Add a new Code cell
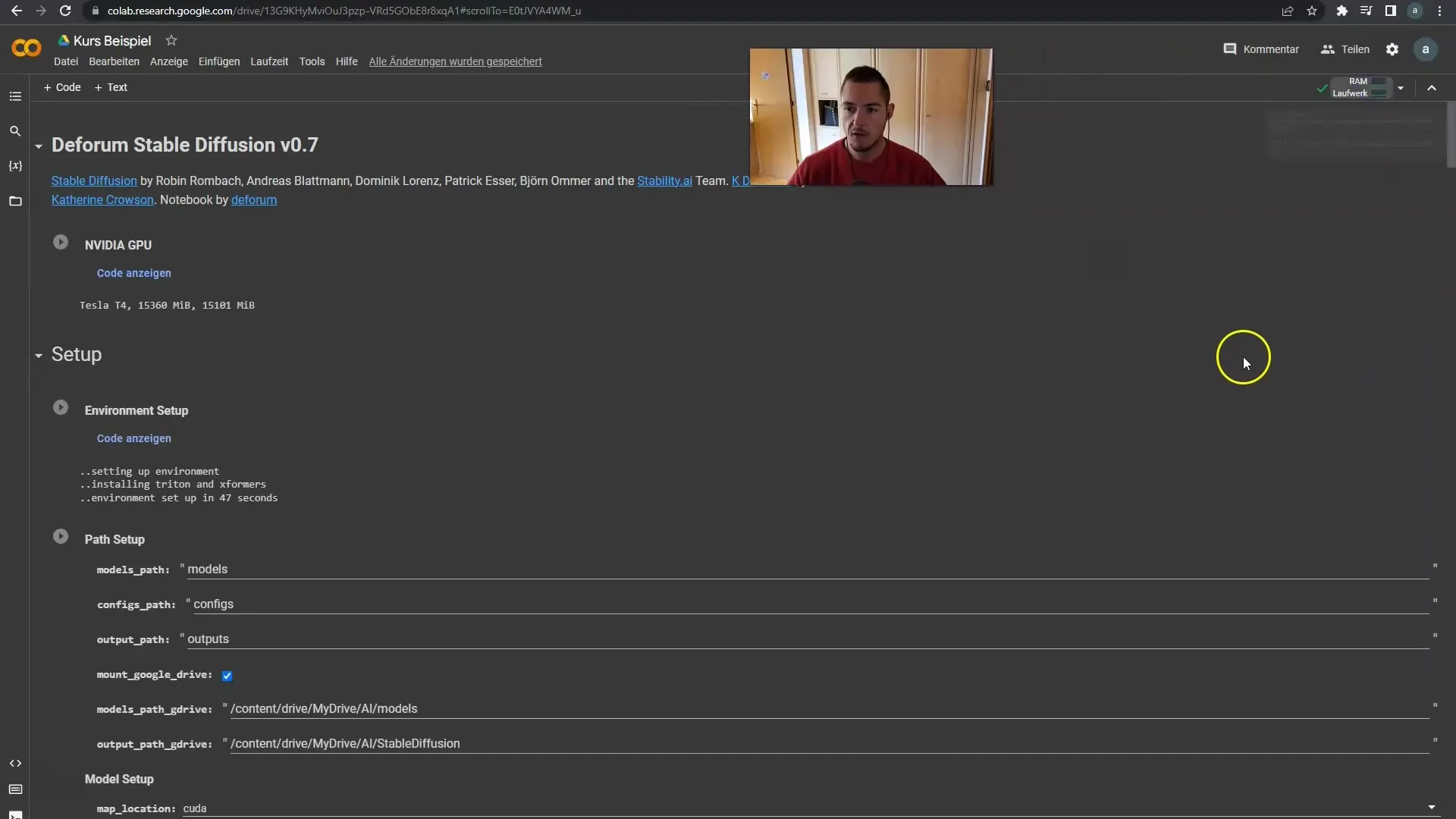This screenshot has height=819, width=1456. (62, 87)
